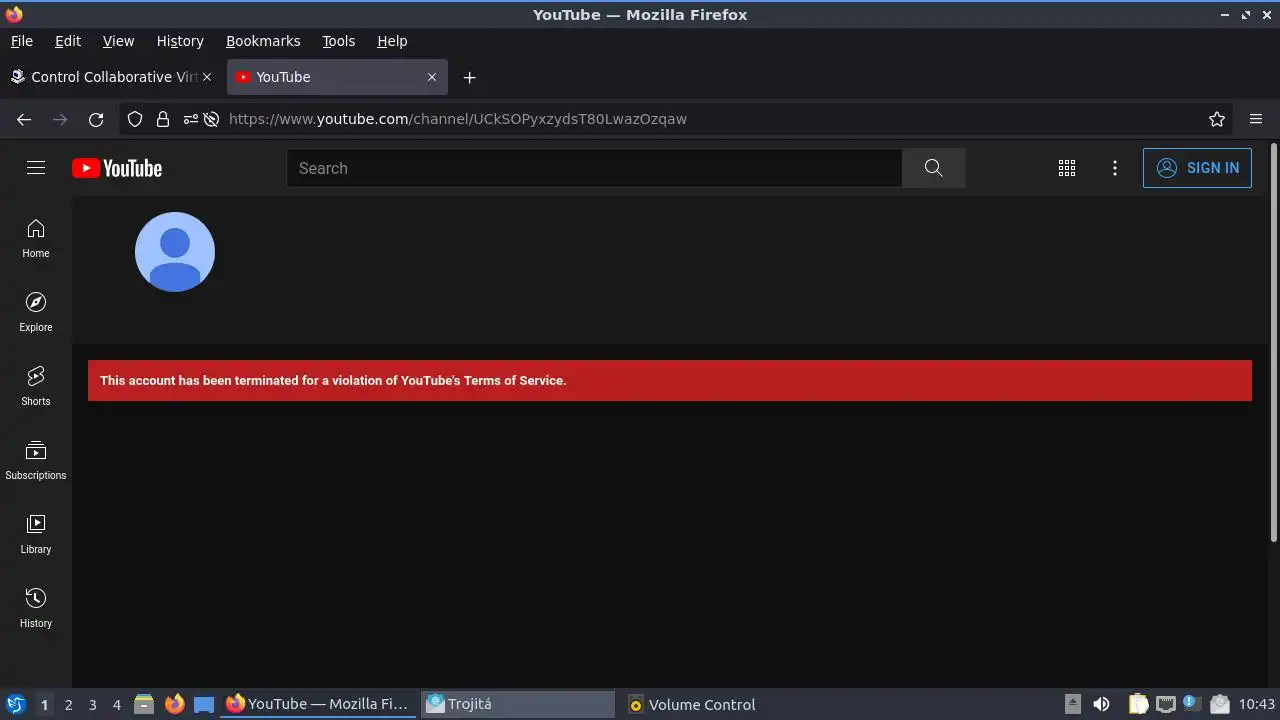
Task: Open the View menu
Action: pos(118,41)
